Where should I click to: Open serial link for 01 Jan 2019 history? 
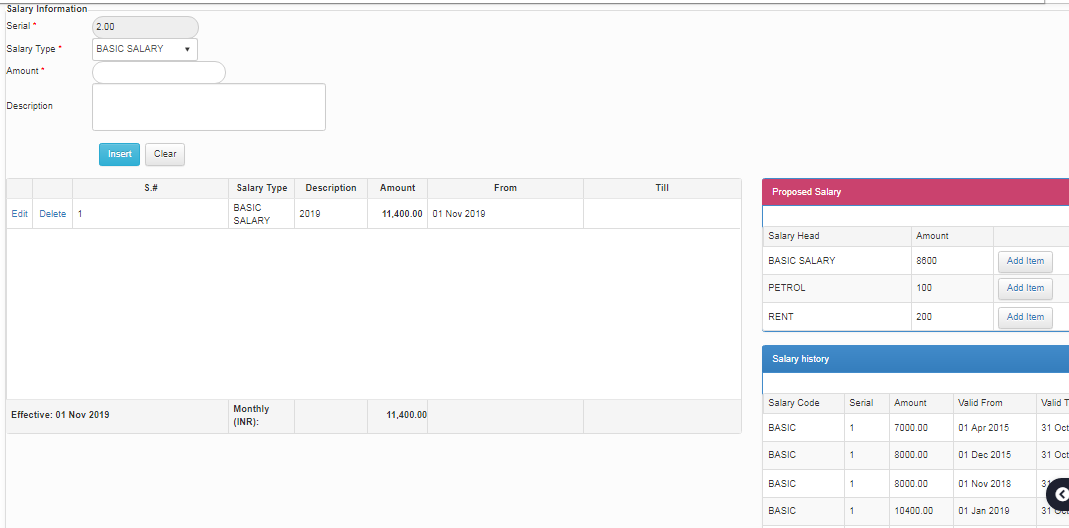tap(852, 511)
